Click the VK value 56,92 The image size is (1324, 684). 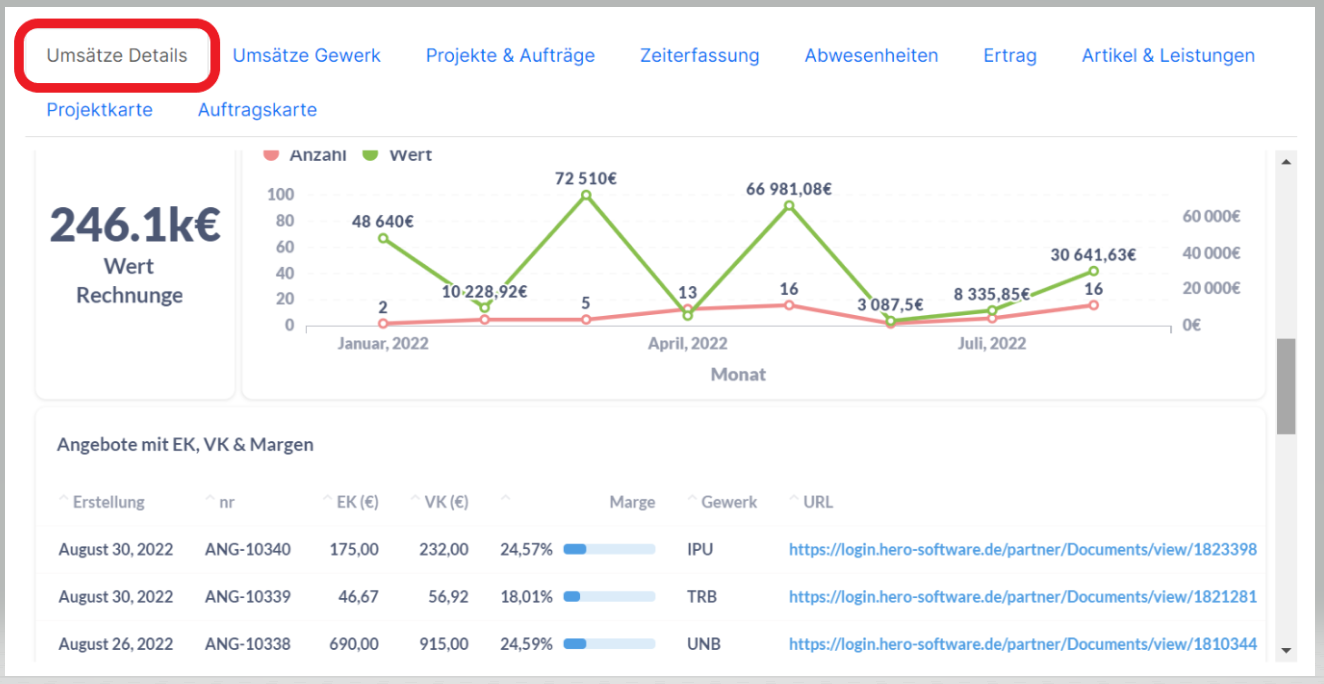click(x=448, y=597)
